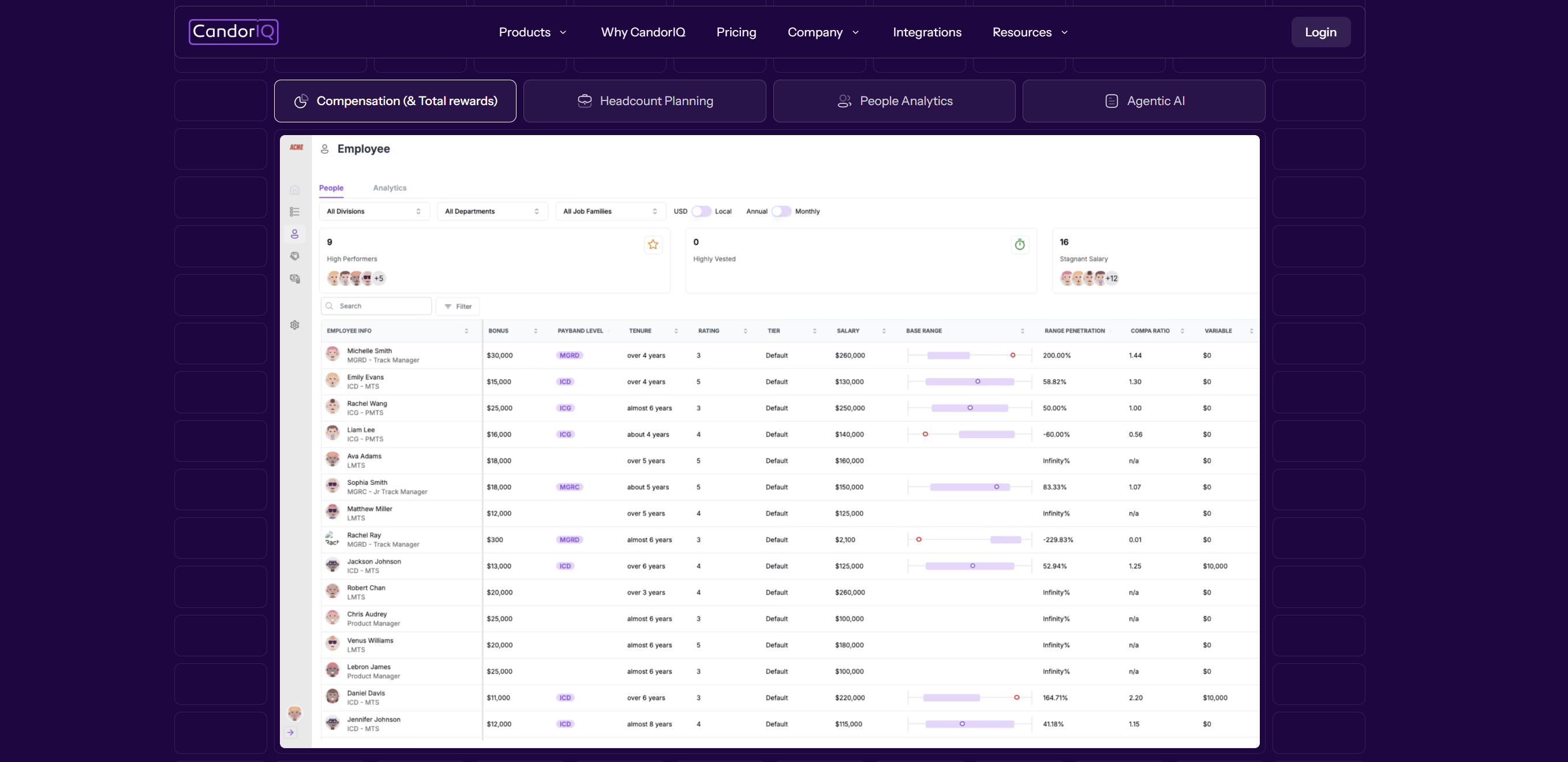
Task: Click the Filter button
Action: coord(458,307)
